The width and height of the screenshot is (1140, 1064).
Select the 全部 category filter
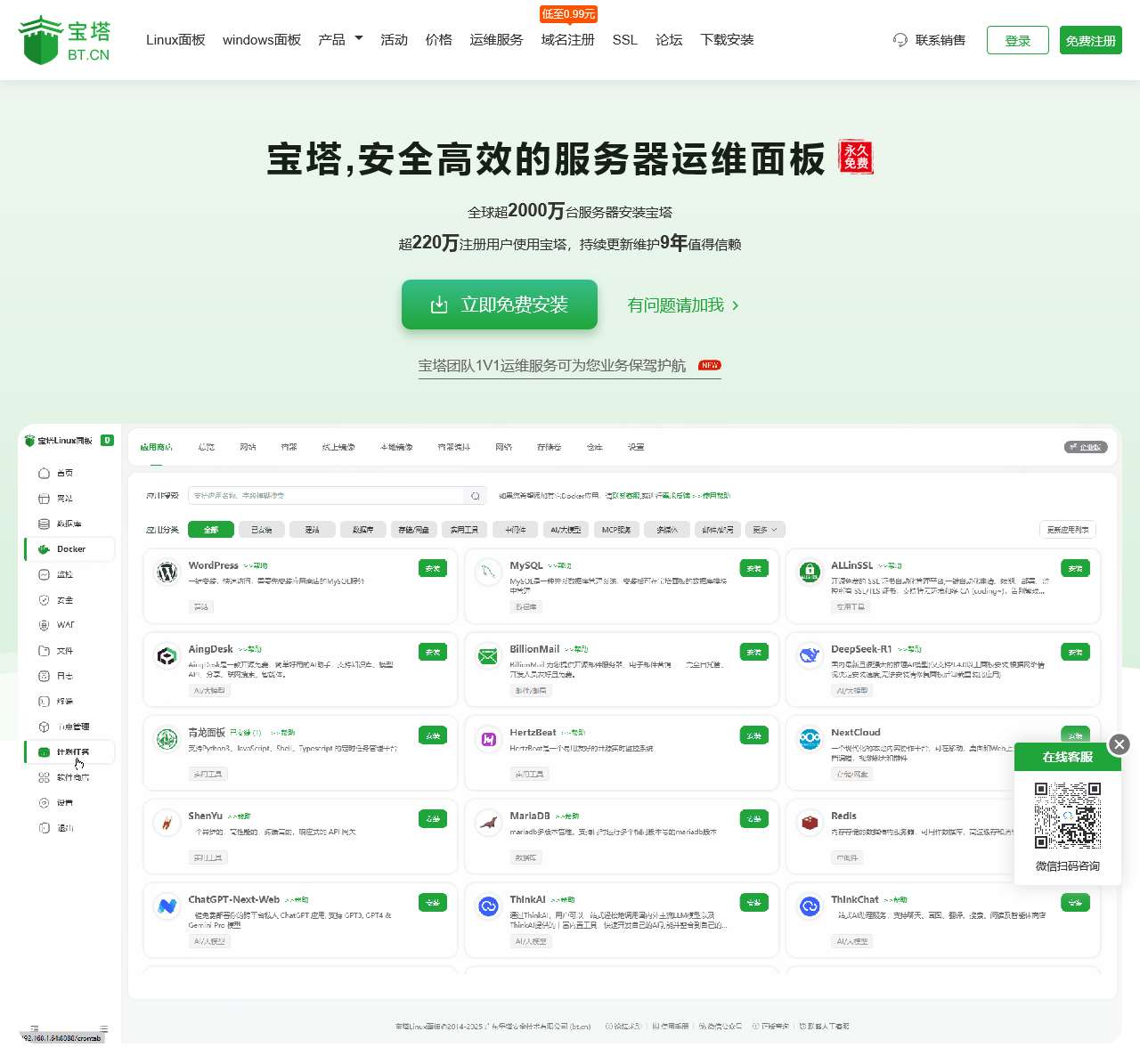click(x=211, y=530)
